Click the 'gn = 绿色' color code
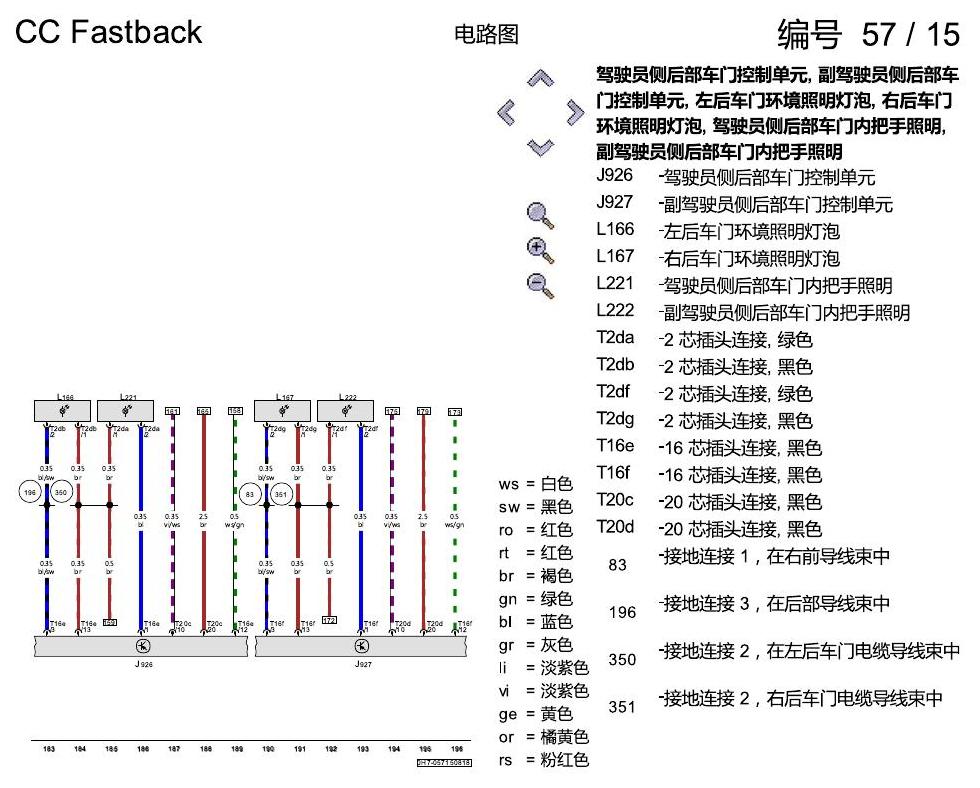 536,599
